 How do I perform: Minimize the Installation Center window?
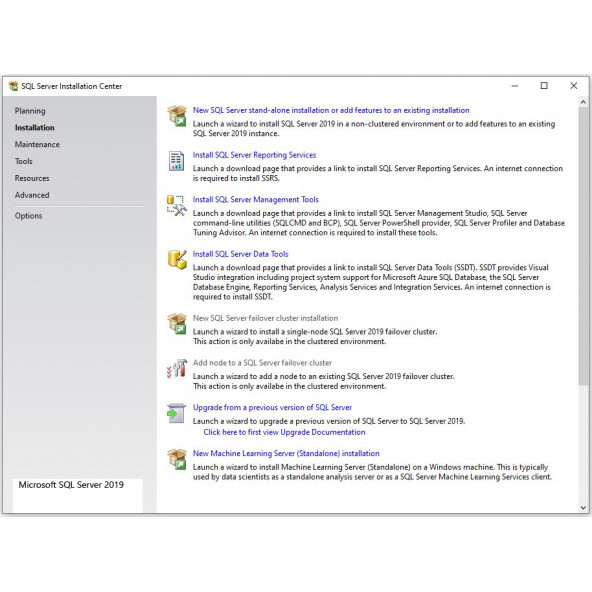click(515, 86)
